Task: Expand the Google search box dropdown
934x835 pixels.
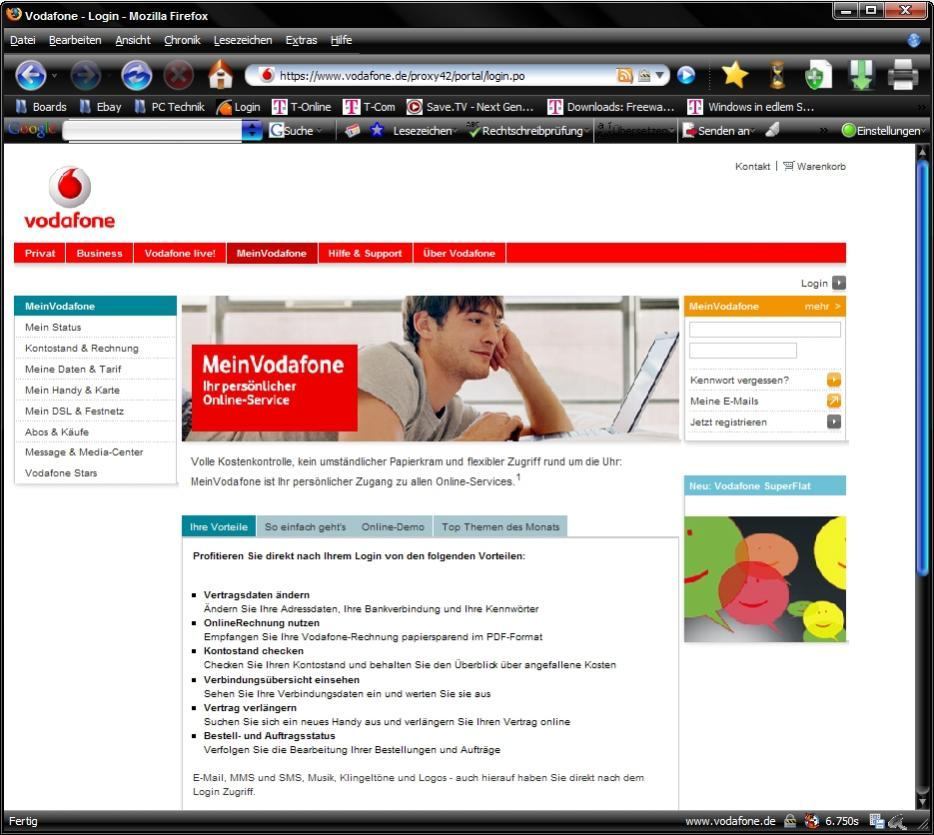Action: tap(252, 130)
